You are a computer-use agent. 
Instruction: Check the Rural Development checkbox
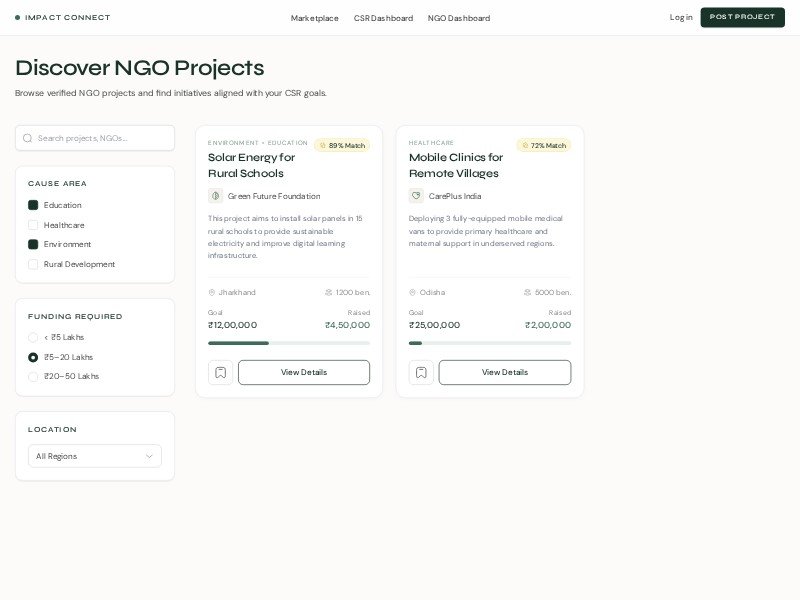33,264
